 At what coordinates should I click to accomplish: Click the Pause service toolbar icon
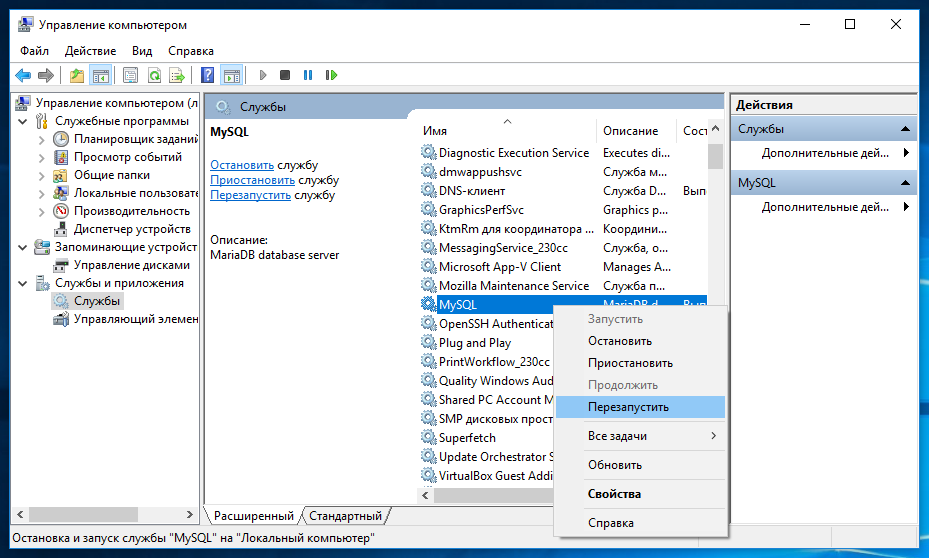click(x=308, y=75)
